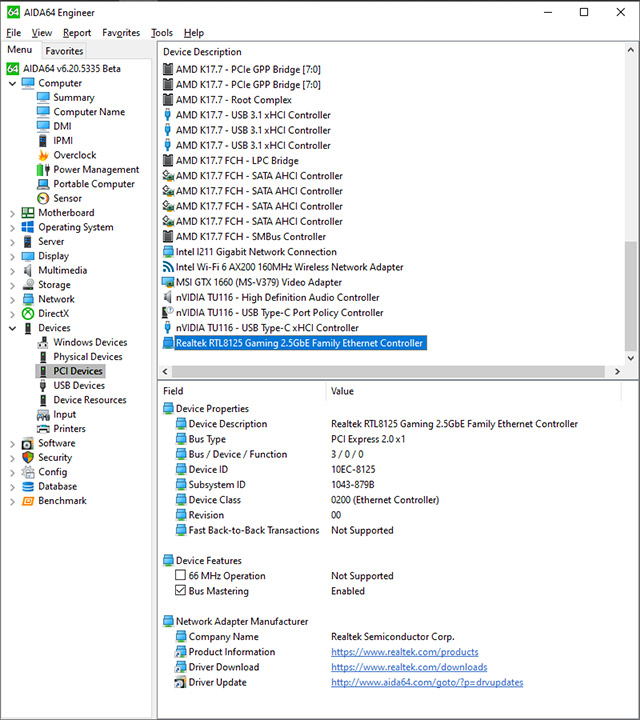Click the Input keyboard icon
The width and height of the screenshot is (640, 720).
[x=43, y=414]
